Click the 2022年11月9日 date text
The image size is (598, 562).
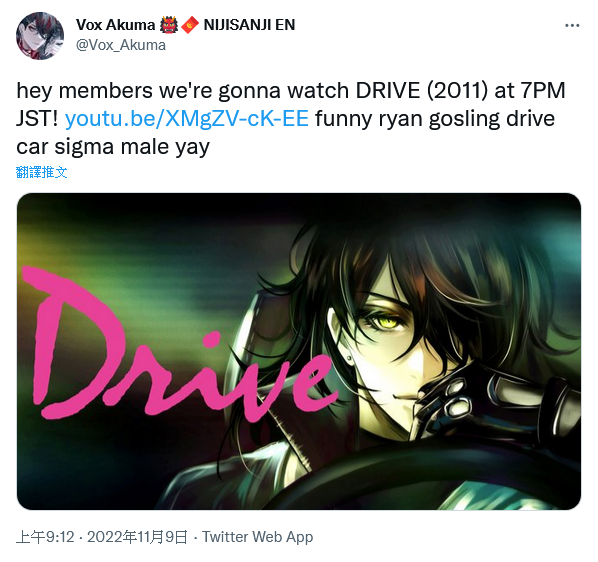(x=137, y=537)
